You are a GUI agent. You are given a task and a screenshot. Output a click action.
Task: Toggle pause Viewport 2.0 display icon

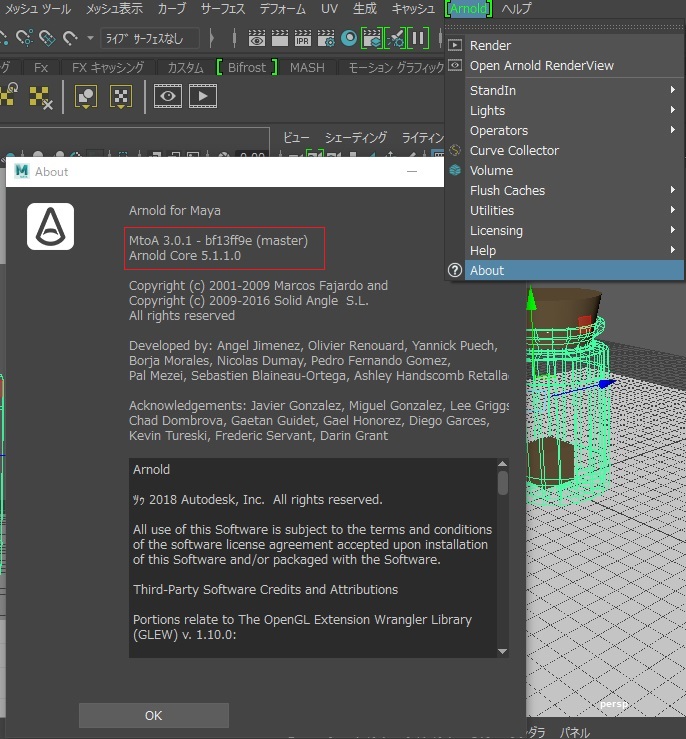pos(418,38)
